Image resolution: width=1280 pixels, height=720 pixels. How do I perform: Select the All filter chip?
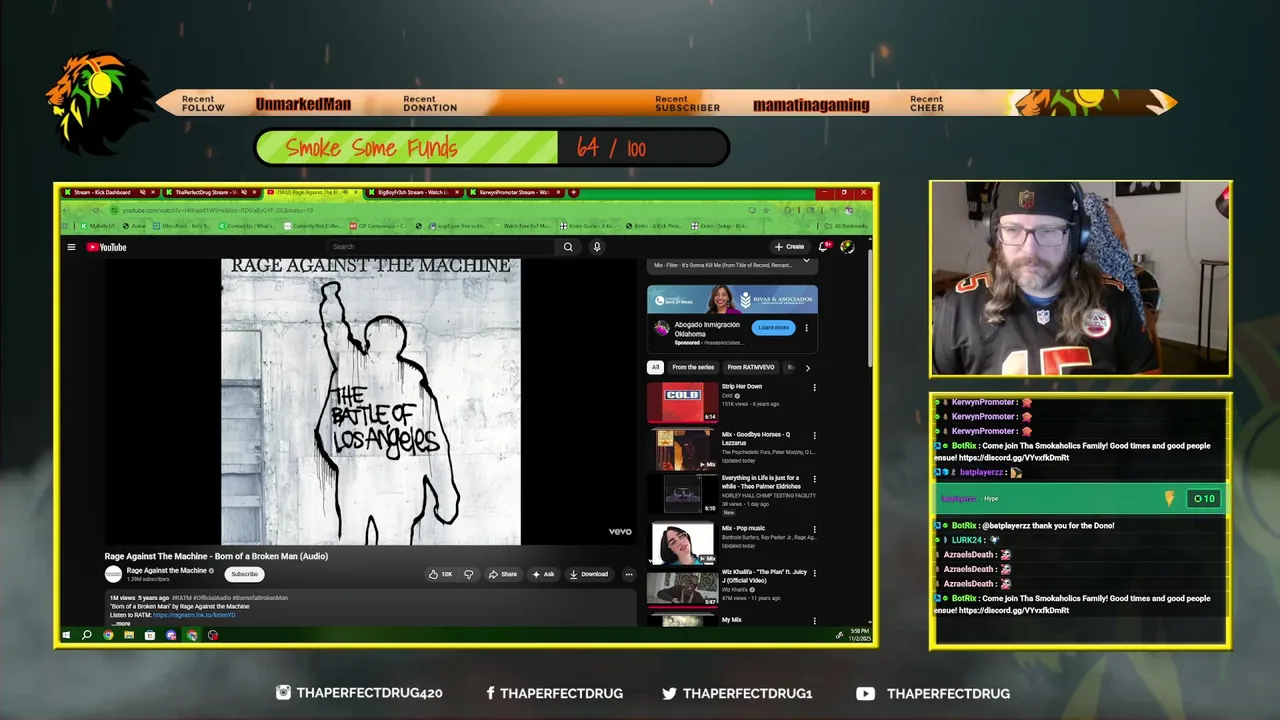click(655, 367)
